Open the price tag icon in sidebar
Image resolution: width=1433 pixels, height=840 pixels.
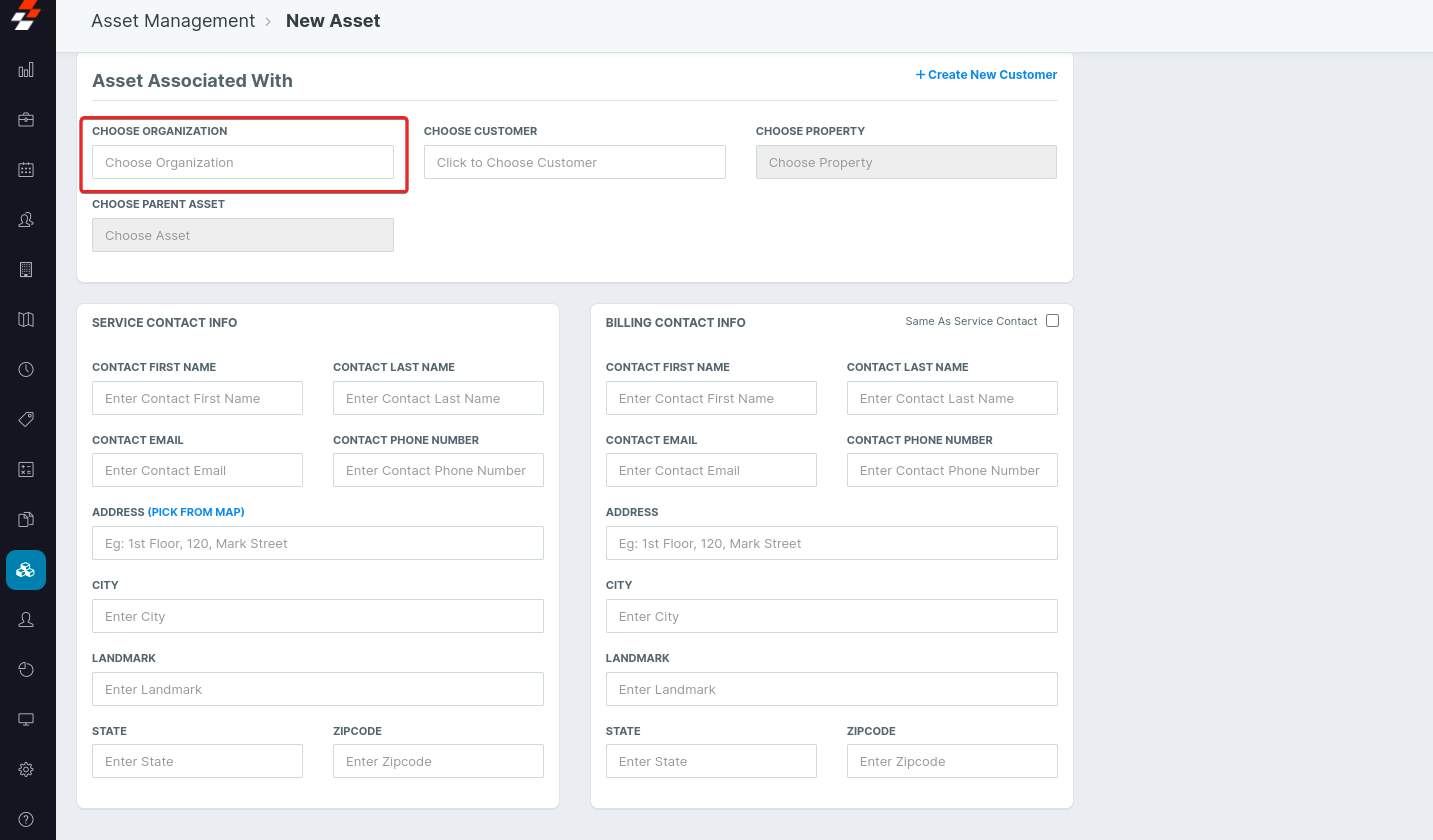[x=26, y=419]
